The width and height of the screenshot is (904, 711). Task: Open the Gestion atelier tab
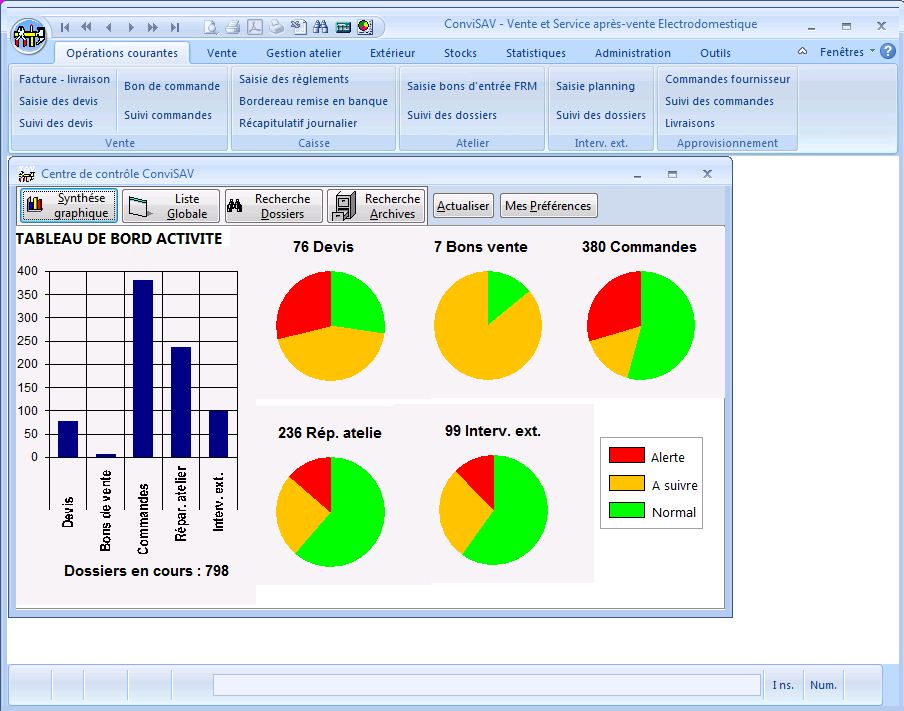point(303,53)
